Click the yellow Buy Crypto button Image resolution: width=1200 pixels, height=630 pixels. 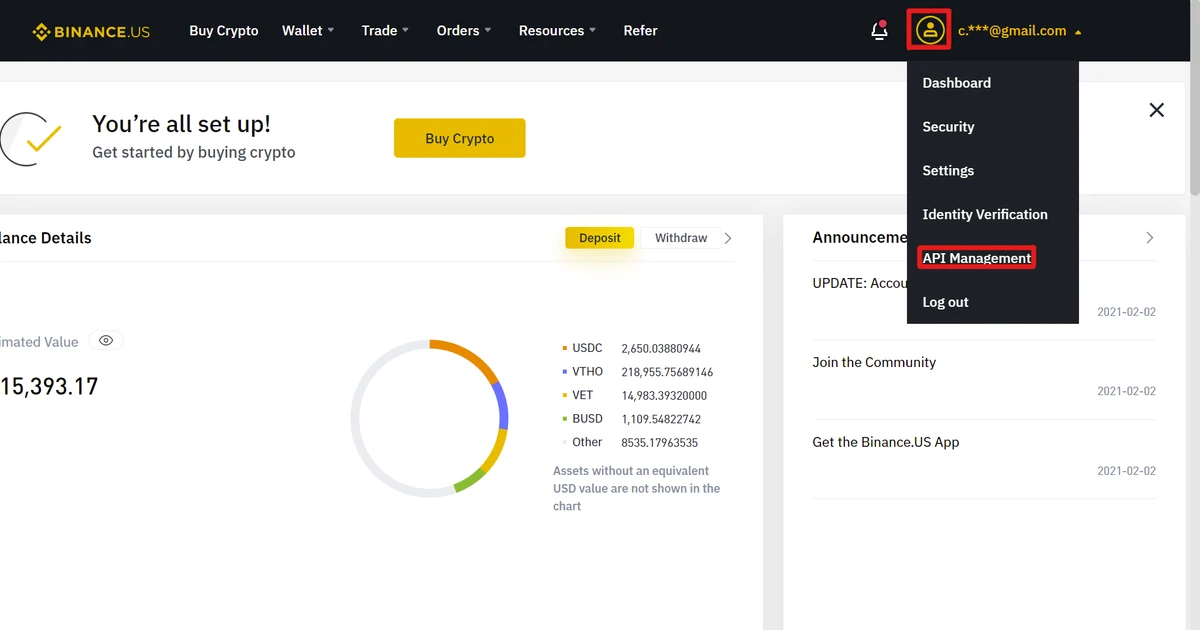(x=459, y=138)
